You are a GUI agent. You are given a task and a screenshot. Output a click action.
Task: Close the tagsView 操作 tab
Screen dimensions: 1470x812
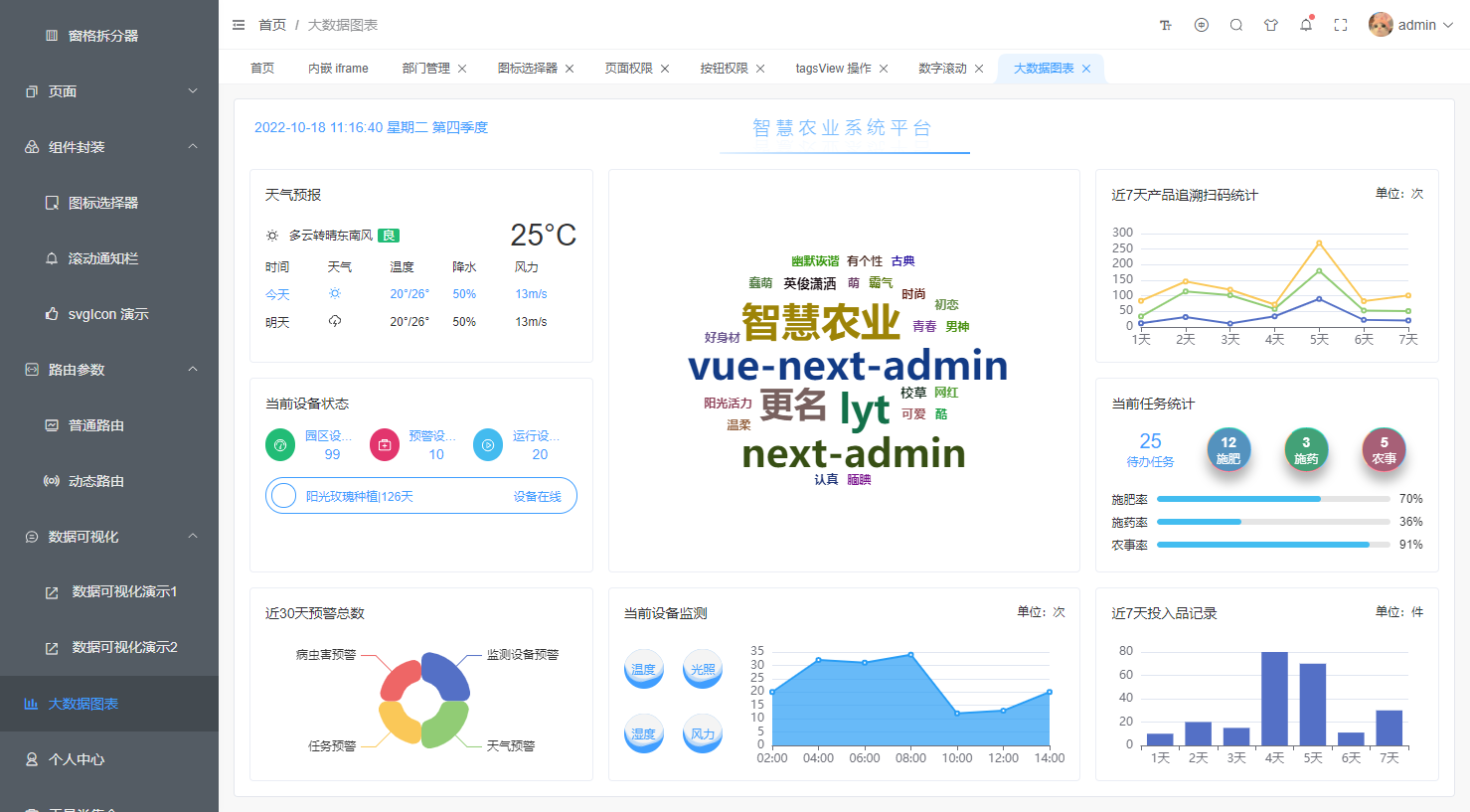tap(884, 69)
